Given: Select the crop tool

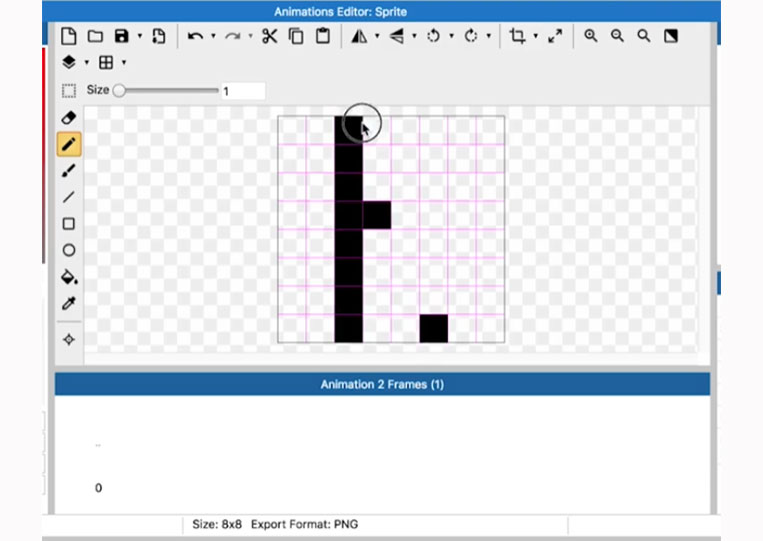Looking at the screenshot, I should click(517, 36).
